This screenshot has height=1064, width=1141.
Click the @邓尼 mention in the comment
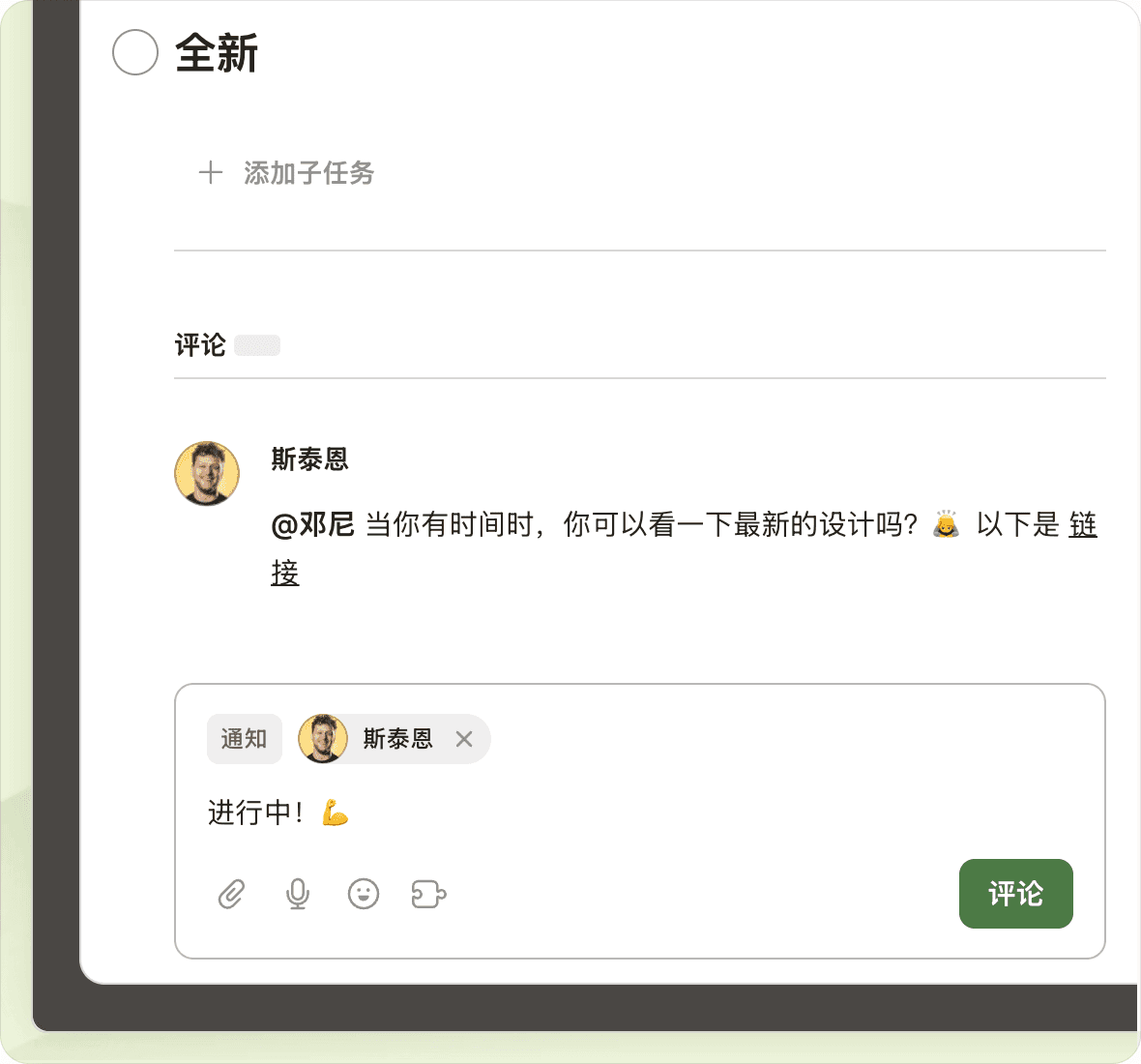click(x=312, y=525)
